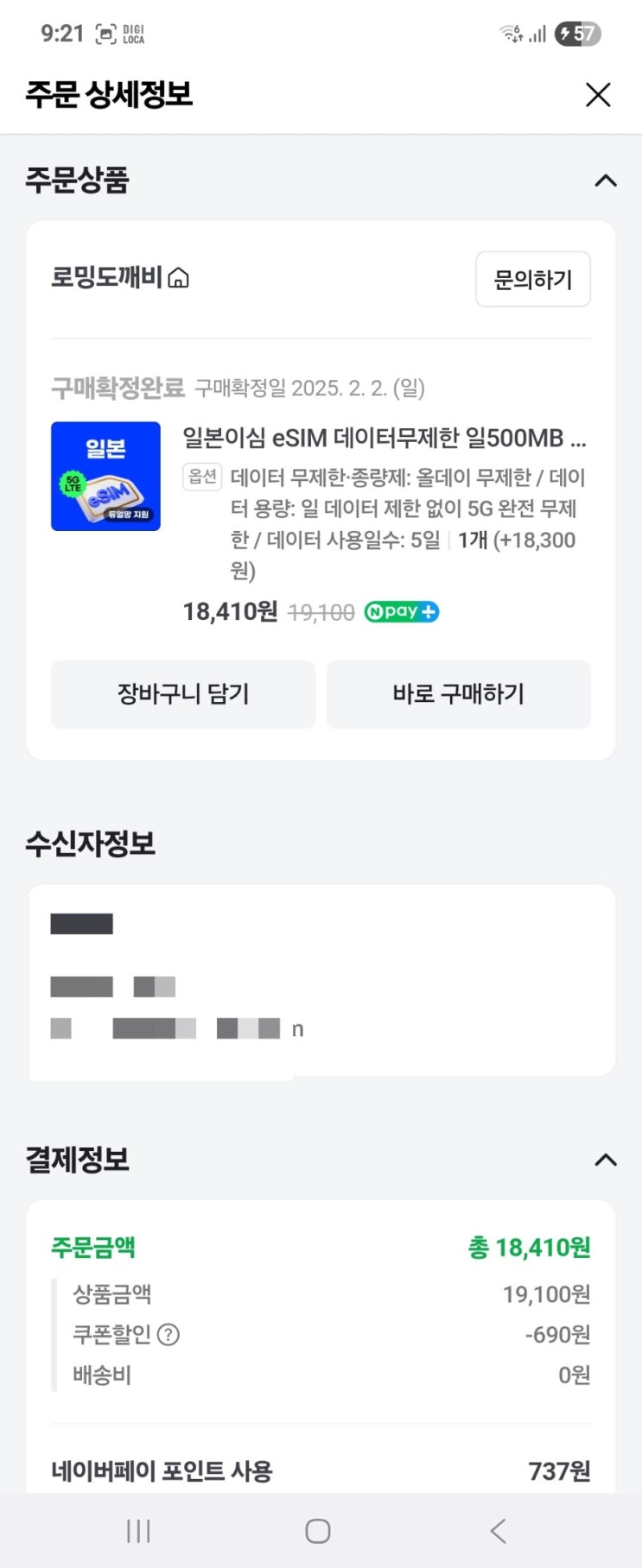
Task: Tap the screen capture status bar icon
Action: (x=105, y=34)
